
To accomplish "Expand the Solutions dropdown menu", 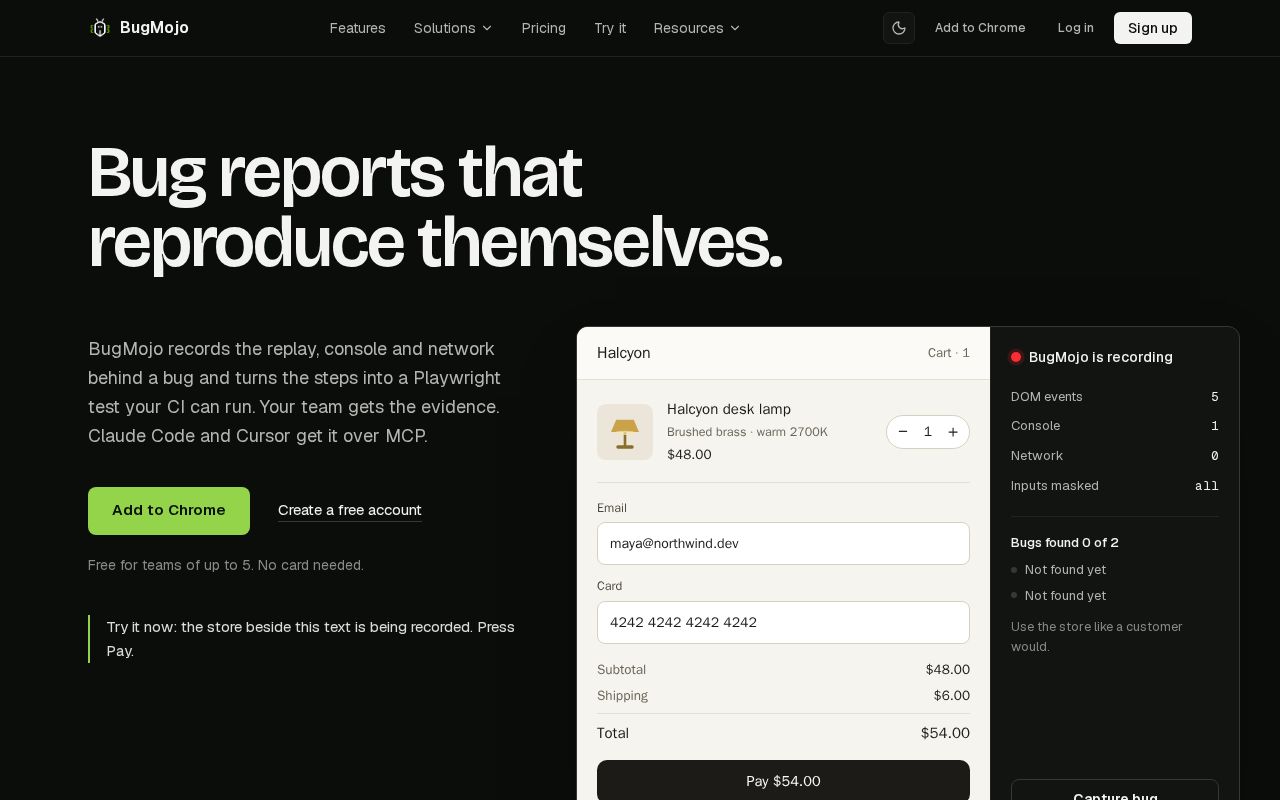I will pos(453,28).
